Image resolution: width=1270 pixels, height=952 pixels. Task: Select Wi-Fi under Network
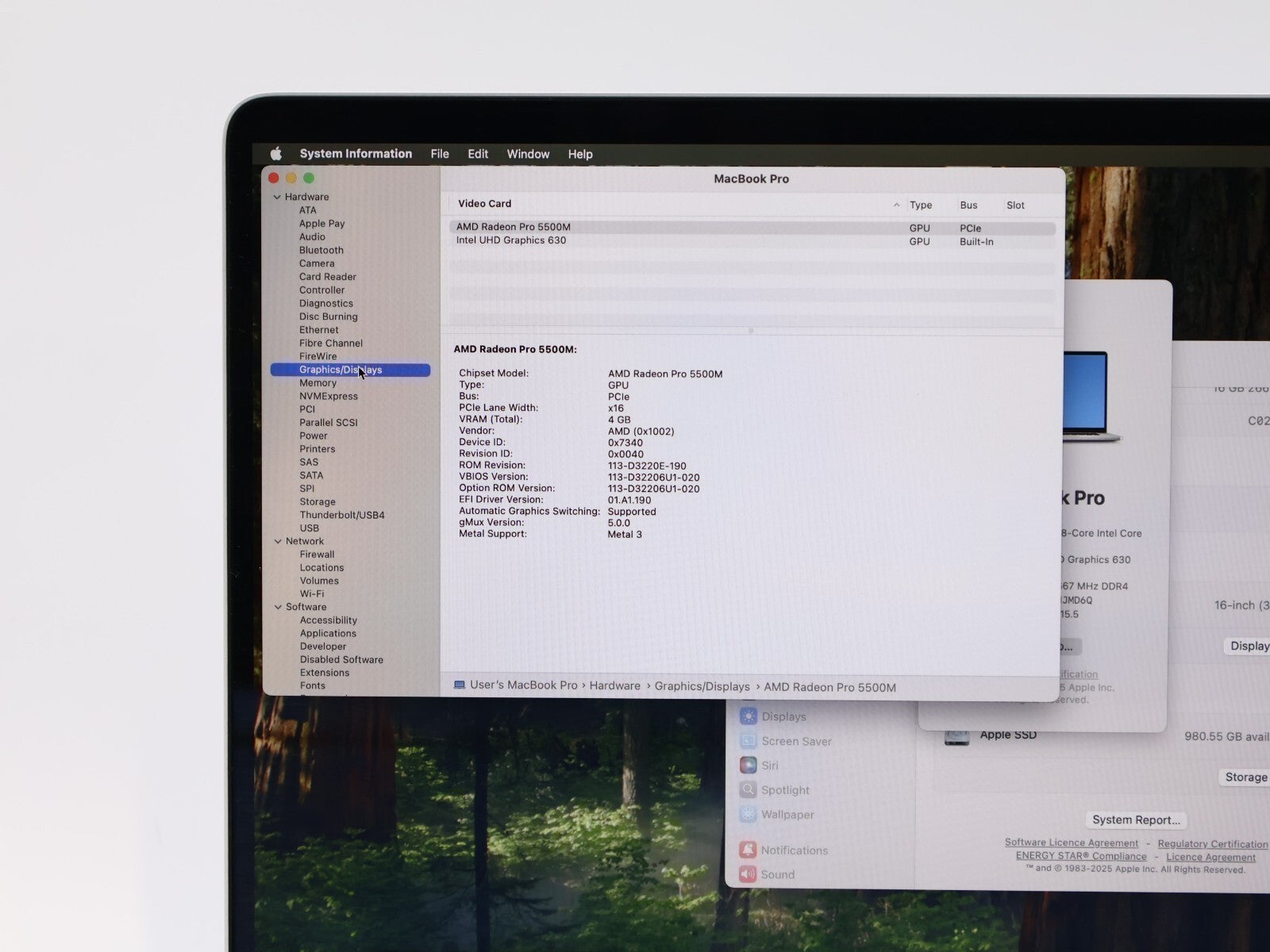tap(311, 593)
